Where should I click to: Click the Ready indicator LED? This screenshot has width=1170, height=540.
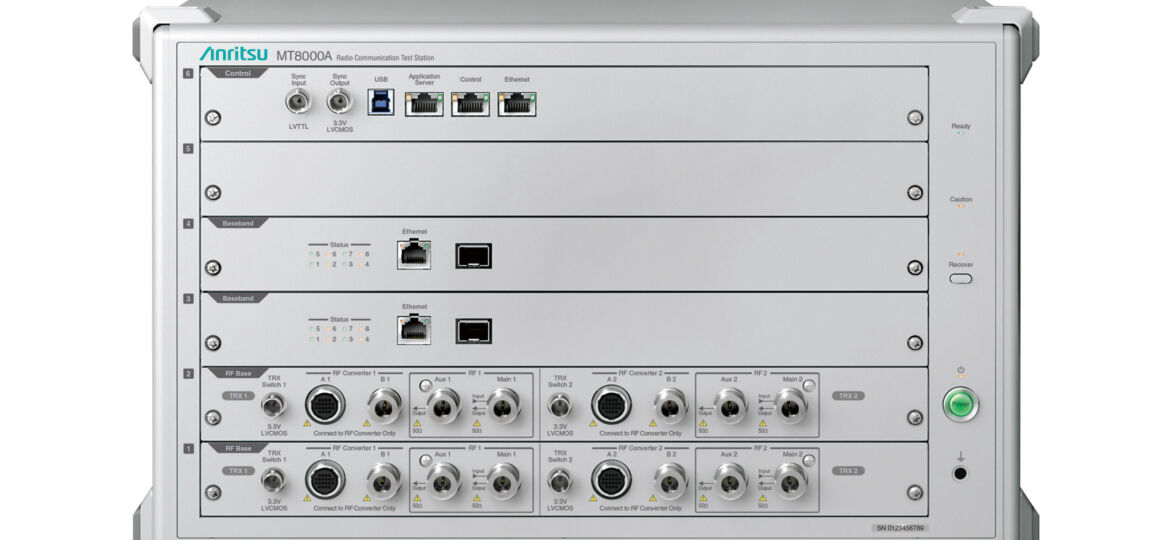tap(961, 134)
